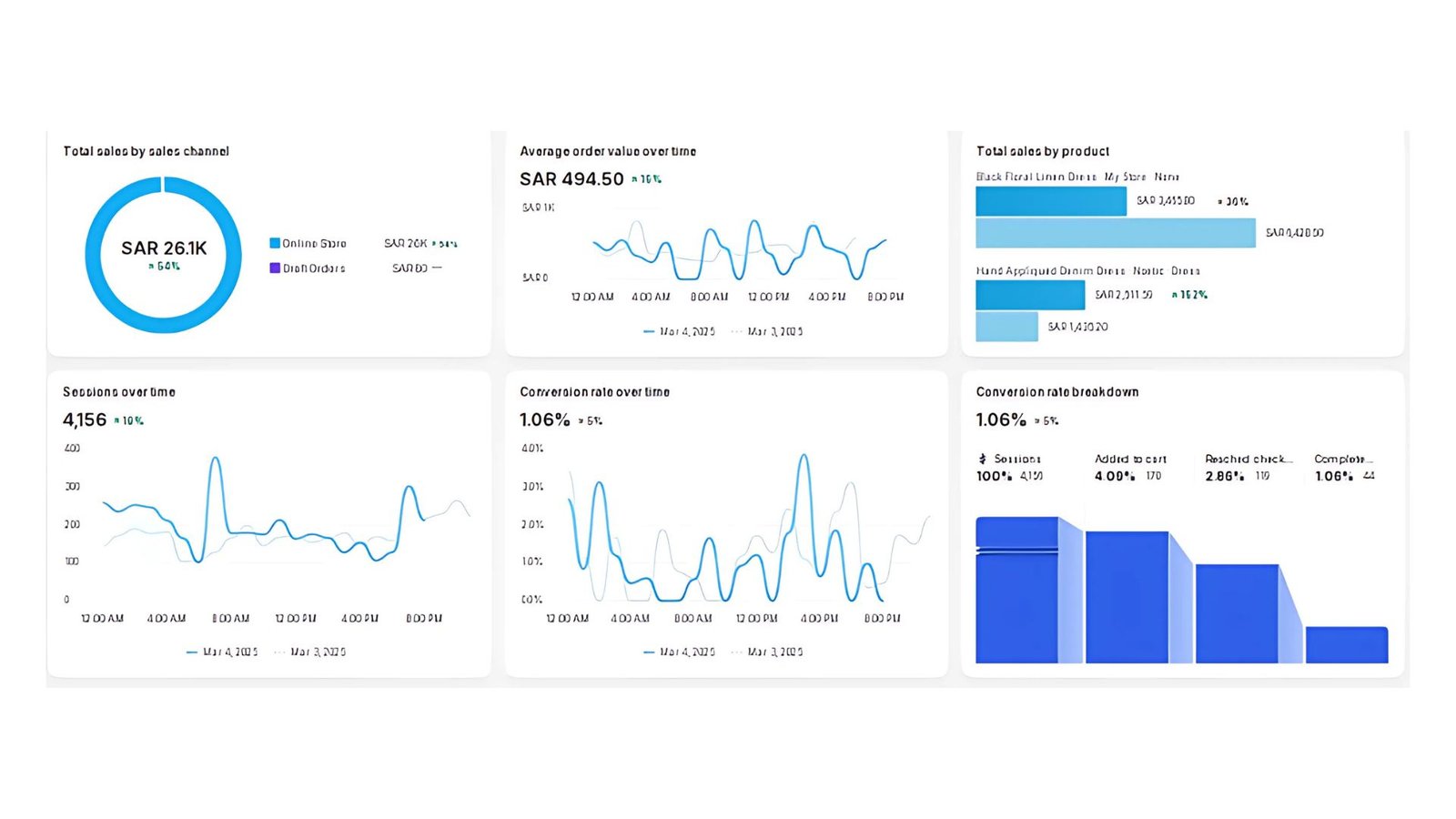Open the Average order value over time report
Viewport: 1456px width, 819px height.
608,151
